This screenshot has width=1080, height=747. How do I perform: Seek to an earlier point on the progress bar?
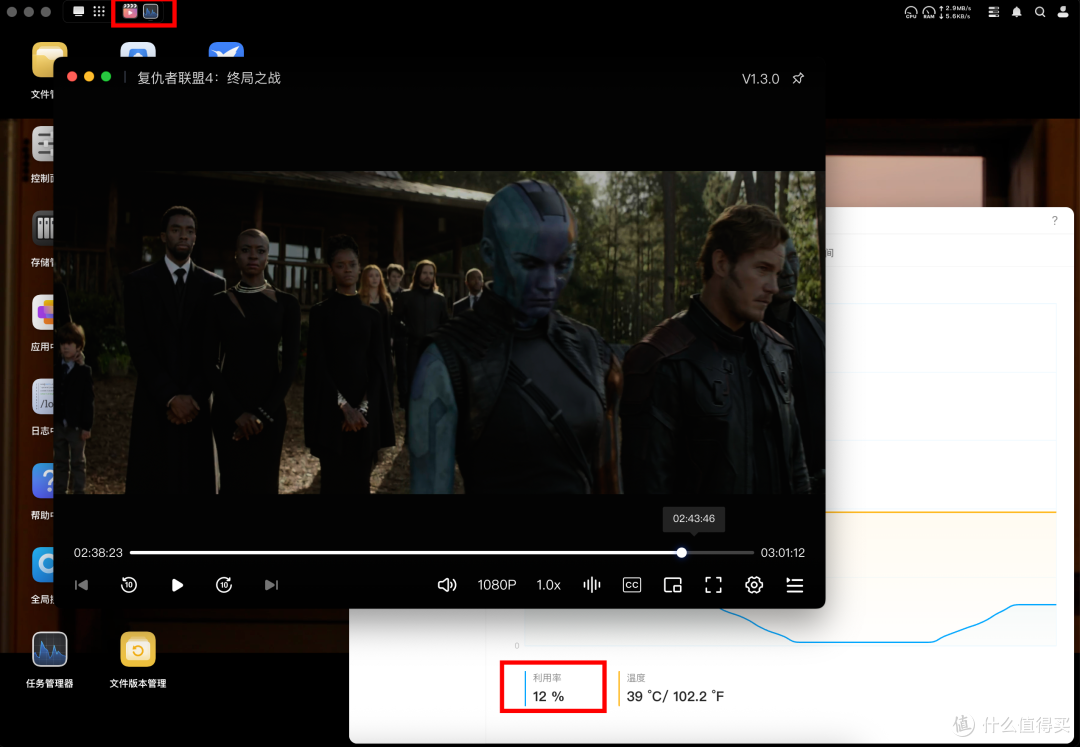coord(403,553)
